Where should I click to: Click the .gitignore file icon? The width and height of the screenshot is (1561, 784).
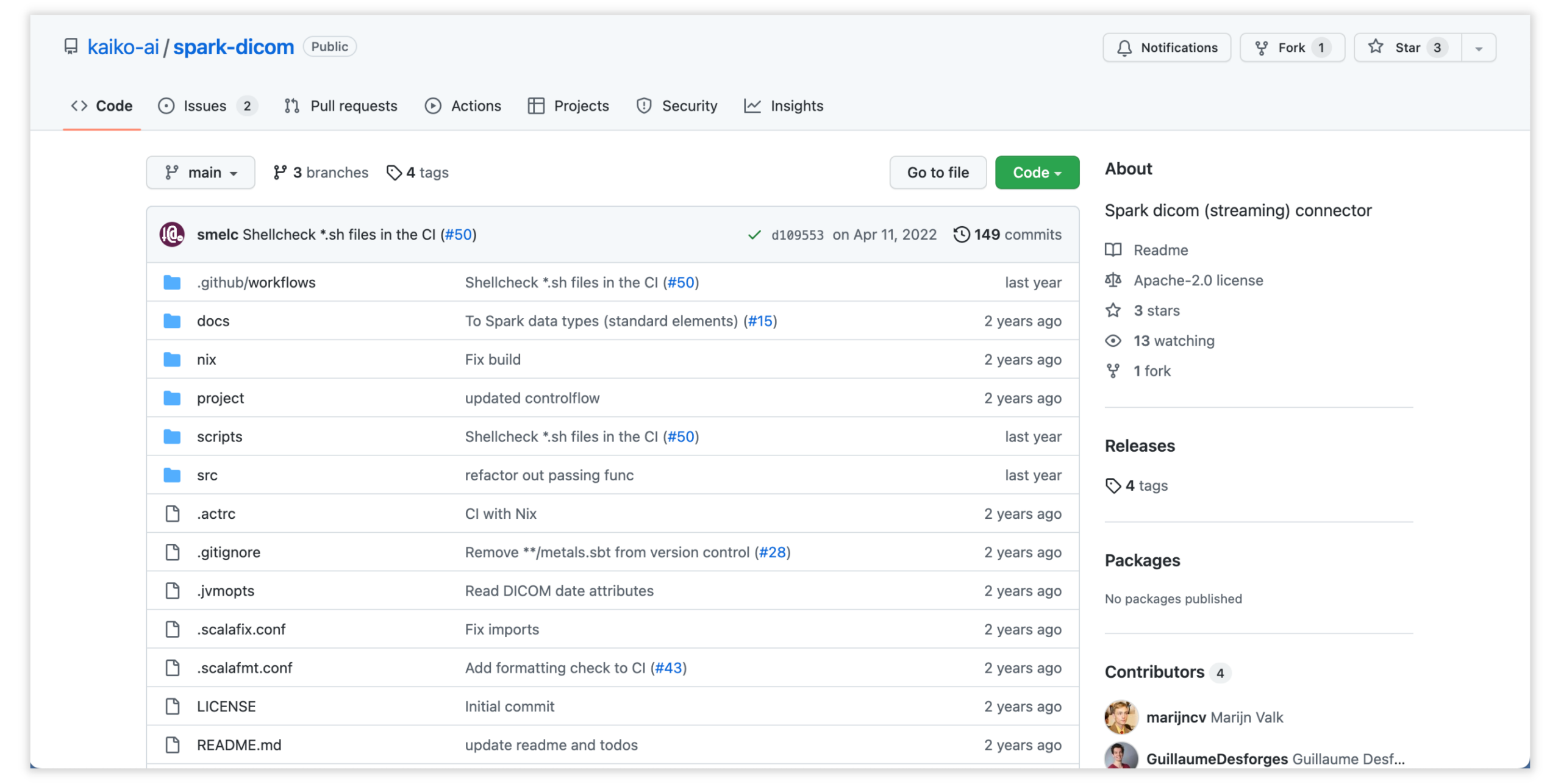point(173,552)
